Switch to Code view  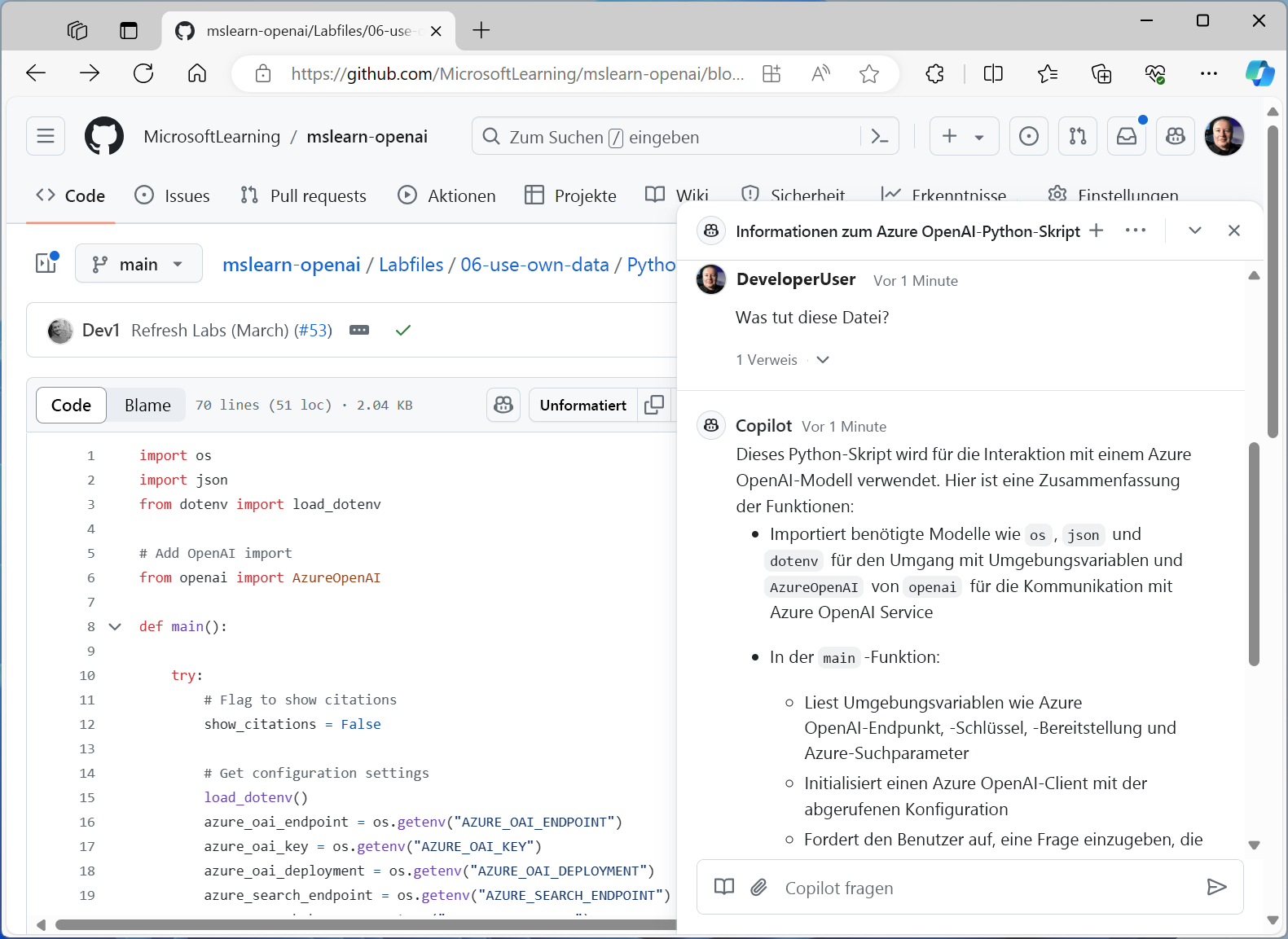point(71,405)
